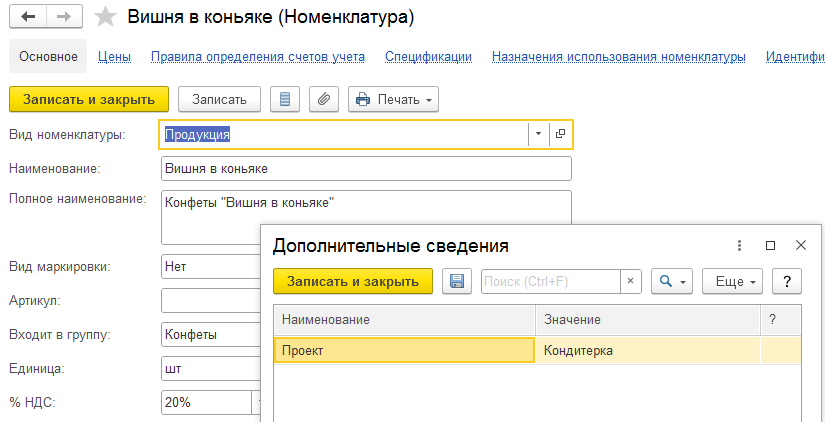Open the vertical dots dialog menu
This screenshot has height=422, width=825.
pos(739,245)
